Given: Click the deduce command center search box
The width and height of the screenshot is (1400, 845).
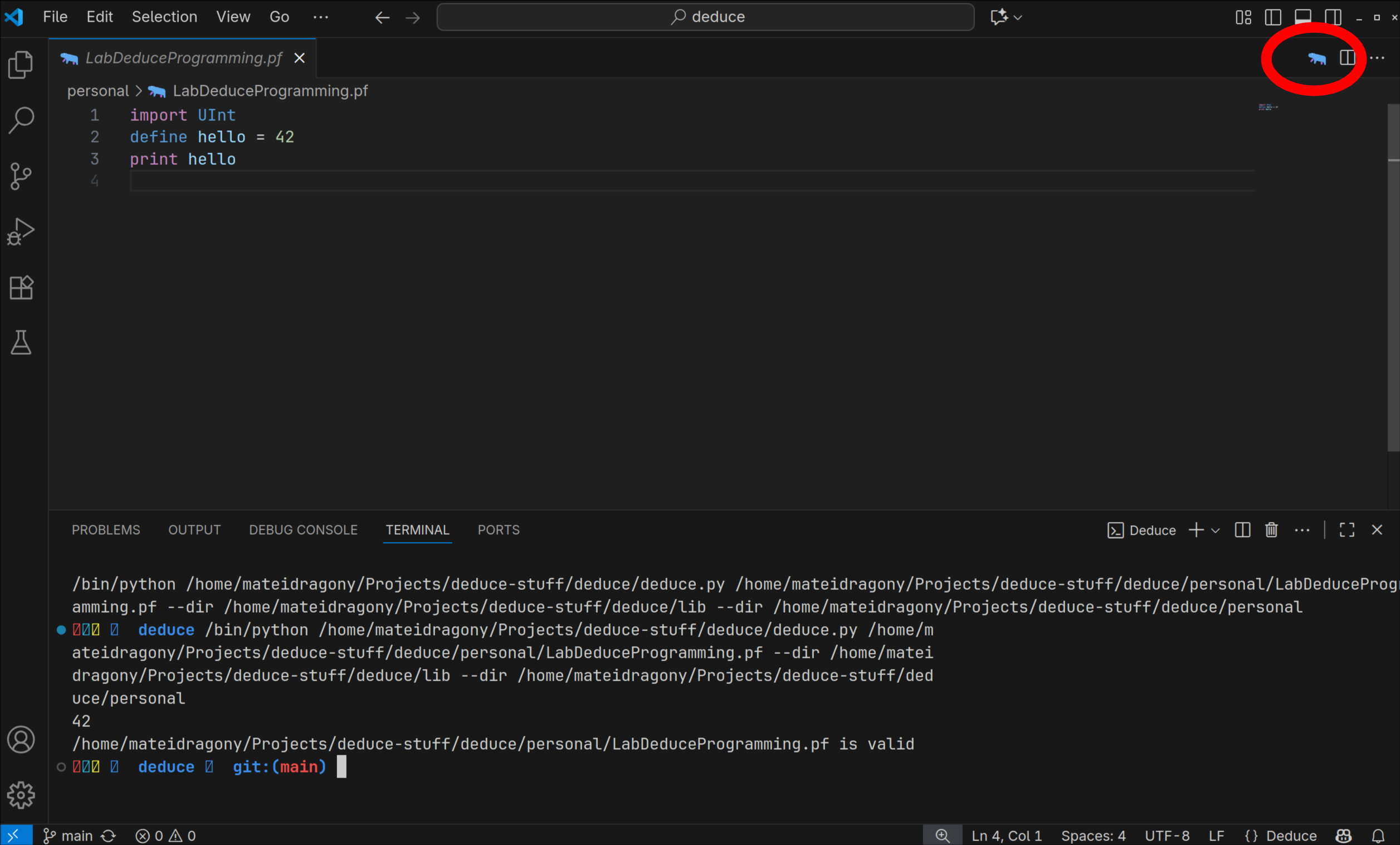Looking at the screenshot, I should [x=705, y=17].
